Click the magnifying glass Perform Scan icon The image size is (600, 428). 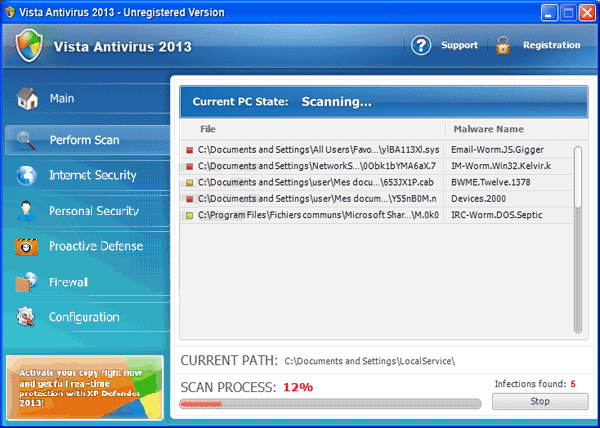click(x=26, y=140)
